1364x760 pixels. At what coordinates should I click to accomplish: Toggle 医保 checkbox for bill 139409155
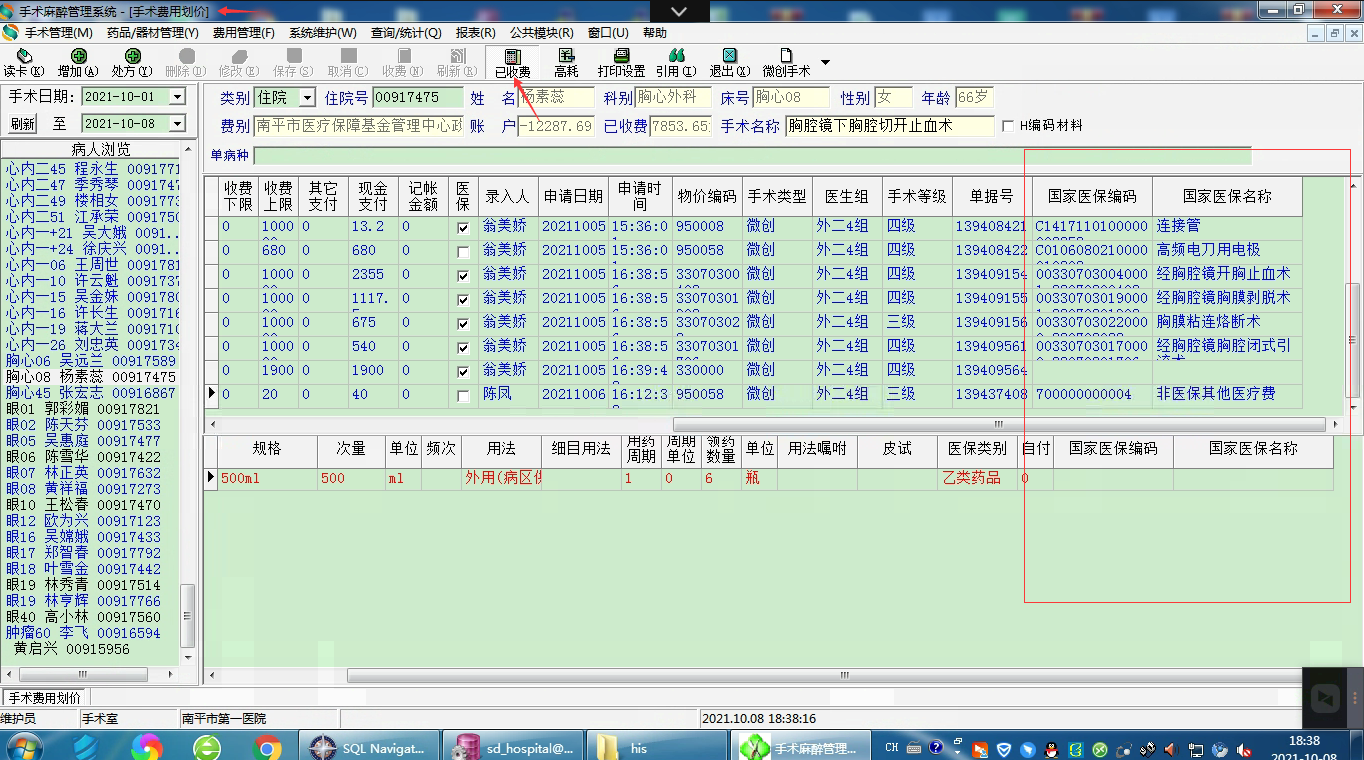(x=462, y=300)
